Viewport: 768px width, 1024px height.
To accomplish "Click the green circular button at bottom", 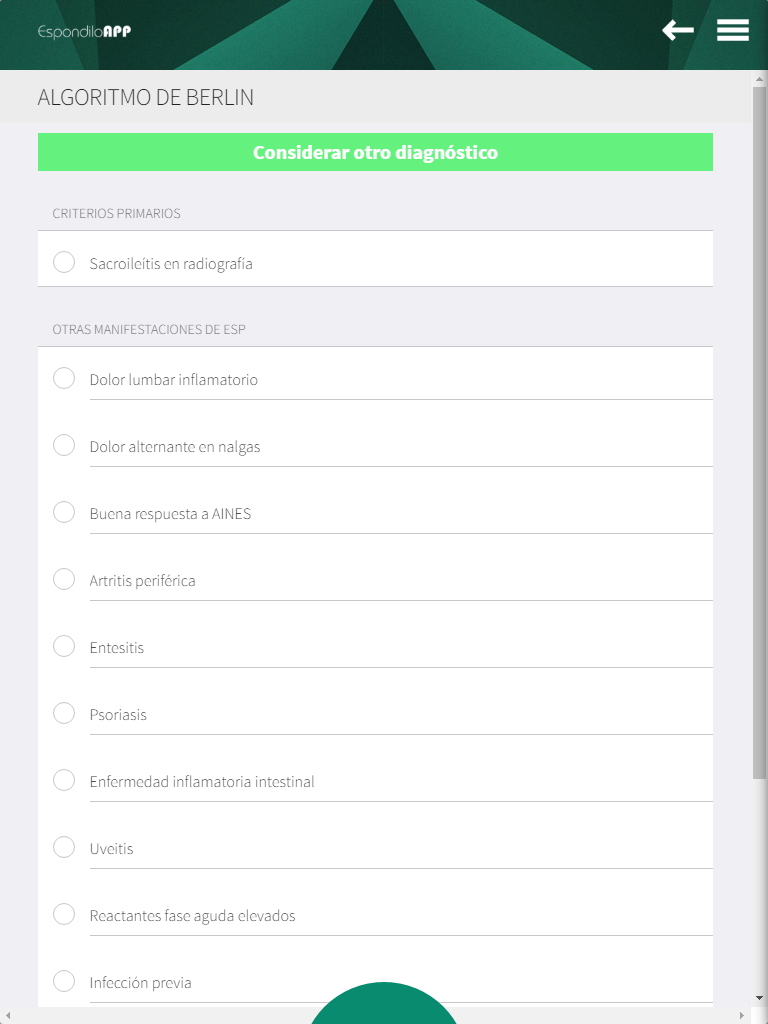I will (x=383, y=1003).
